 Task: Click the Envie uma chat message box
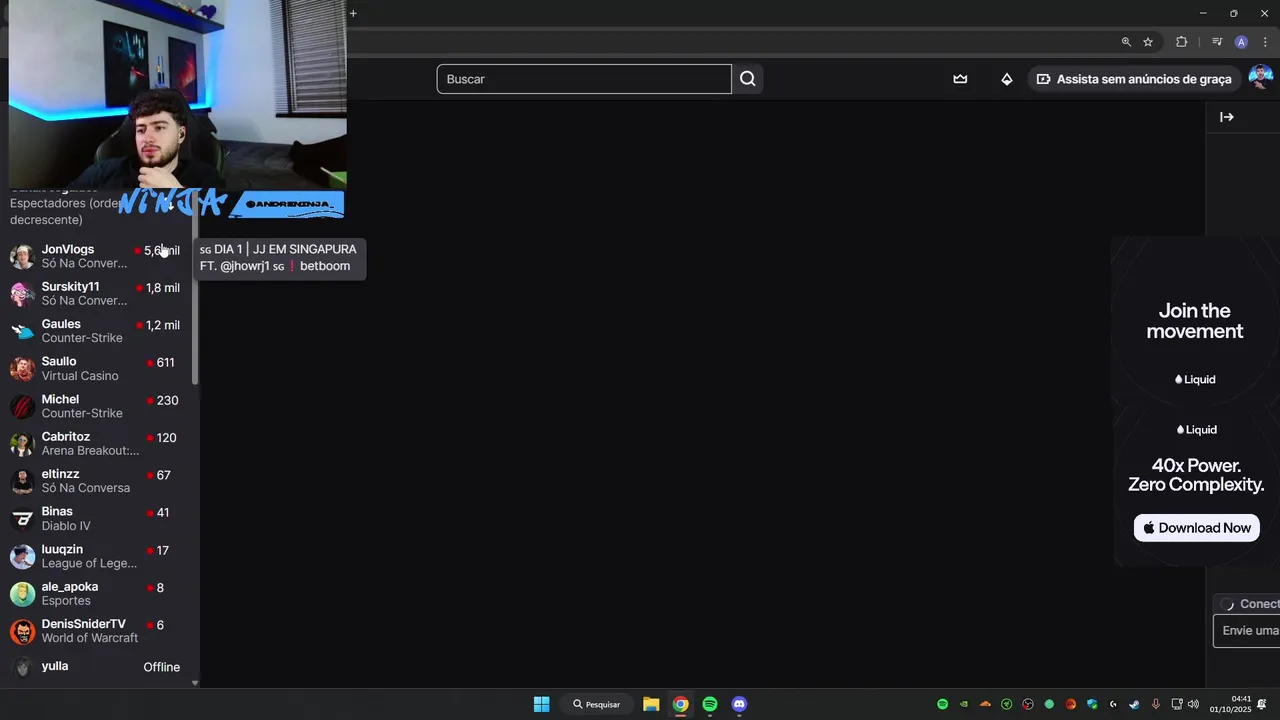click(1247, 631)
